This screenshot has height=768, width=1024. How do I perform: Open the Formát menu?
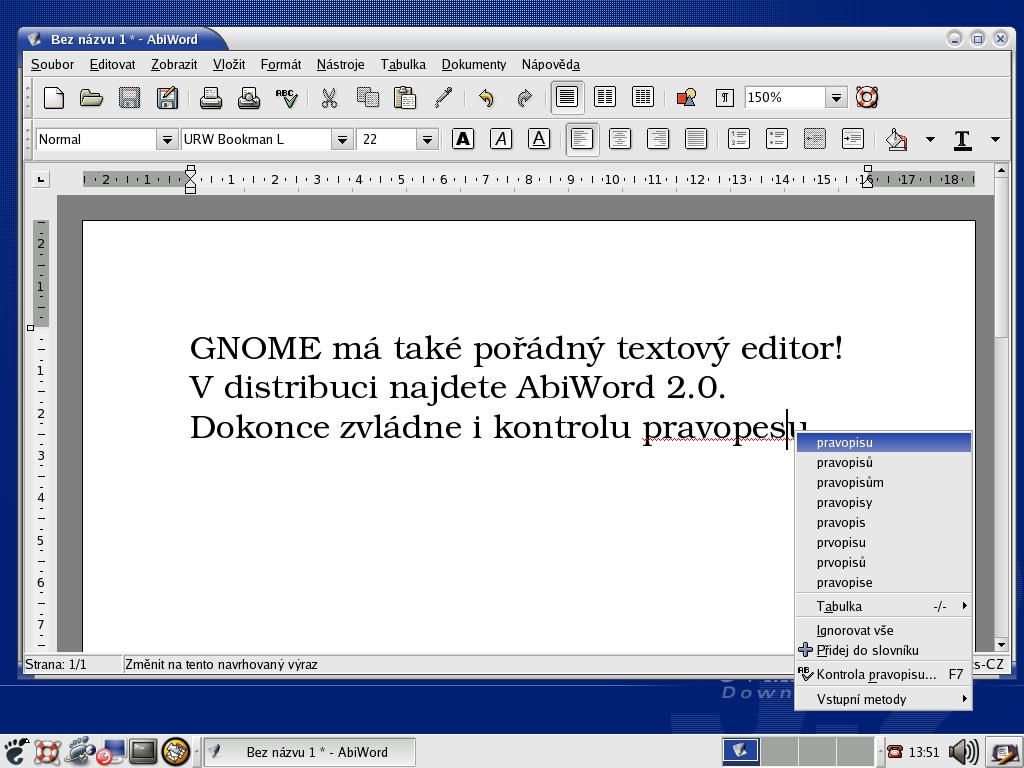[x=281, y=65]
